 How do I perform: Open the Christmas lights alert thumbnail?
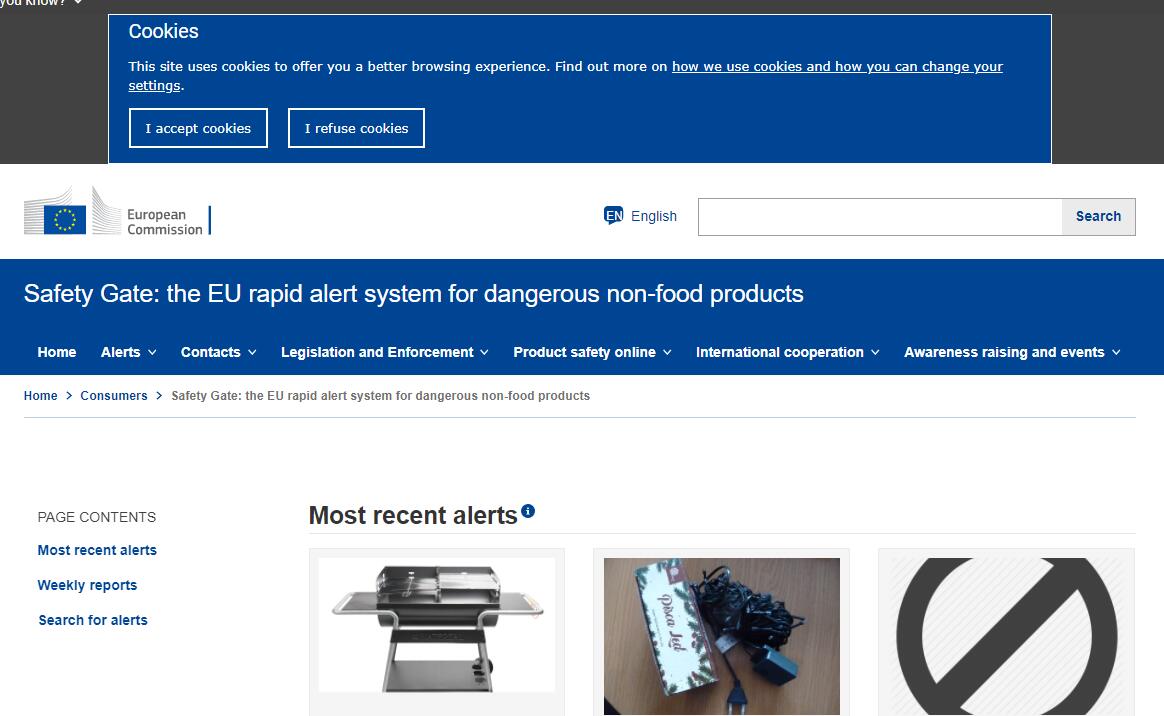coord(721,635)
